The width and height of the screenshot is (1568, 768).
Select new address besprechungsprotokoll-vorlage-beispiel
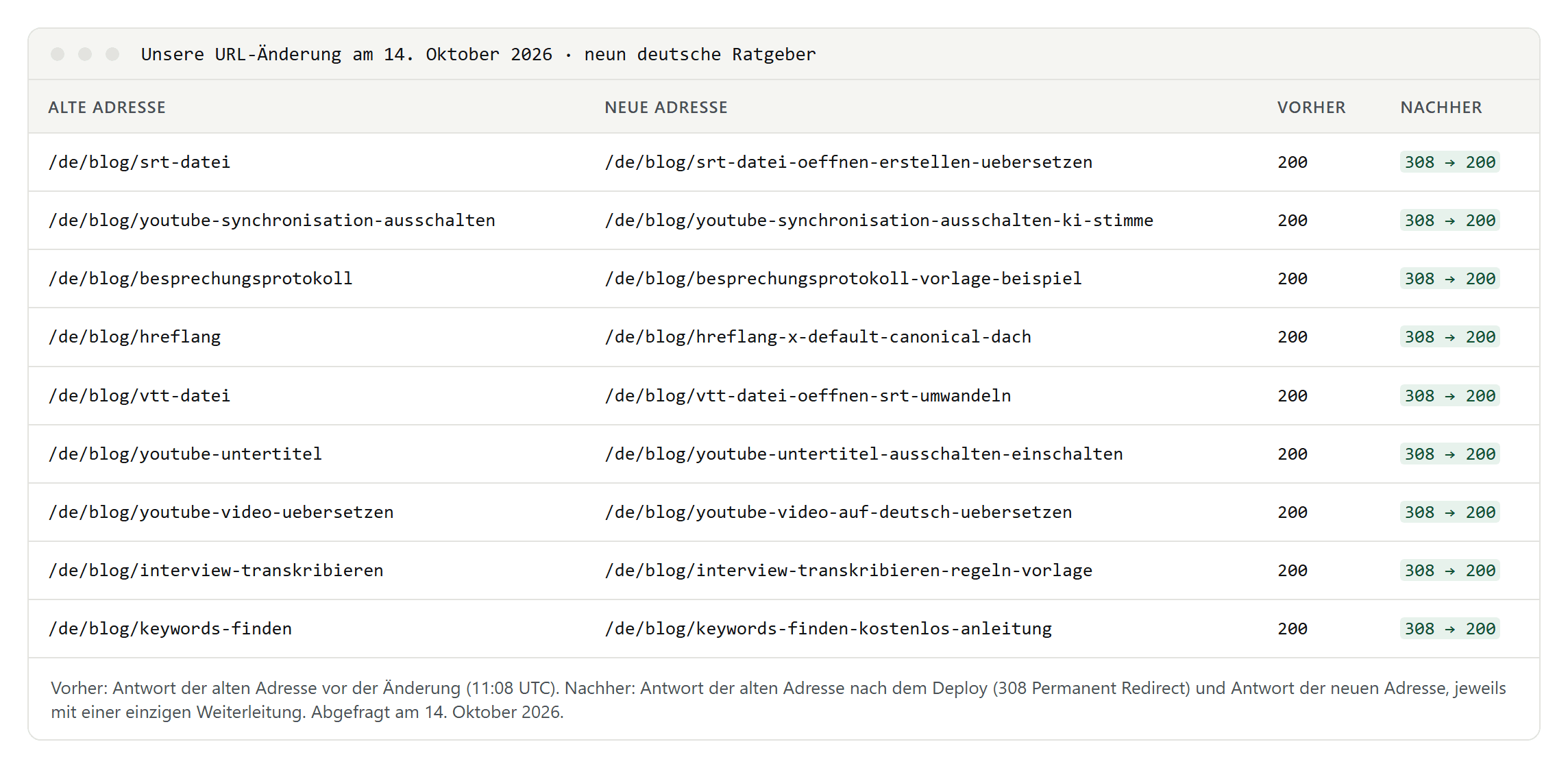844,279
